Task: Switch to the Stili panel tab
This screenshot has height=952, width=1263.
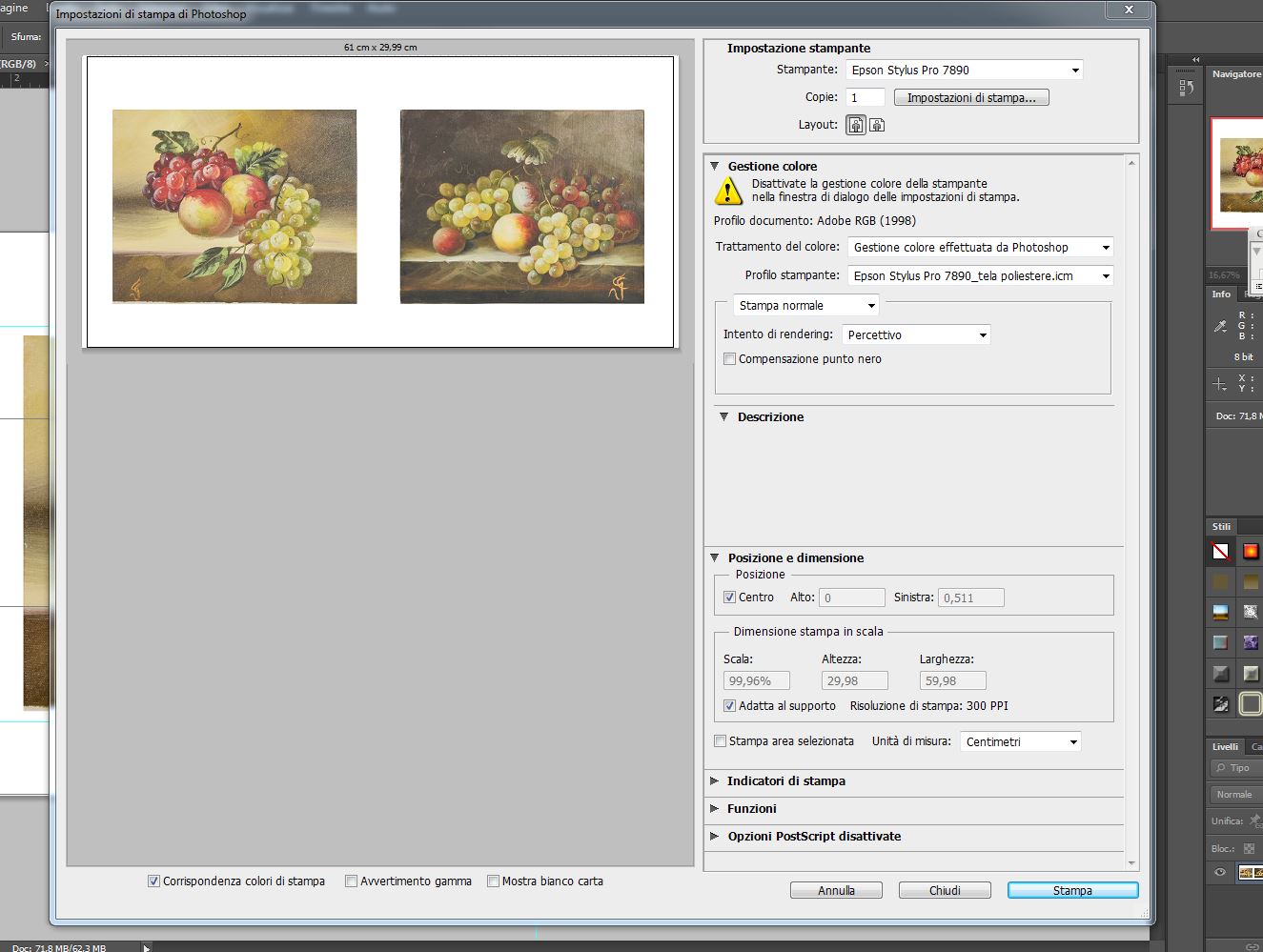Action: click(x=1221, y=527)
